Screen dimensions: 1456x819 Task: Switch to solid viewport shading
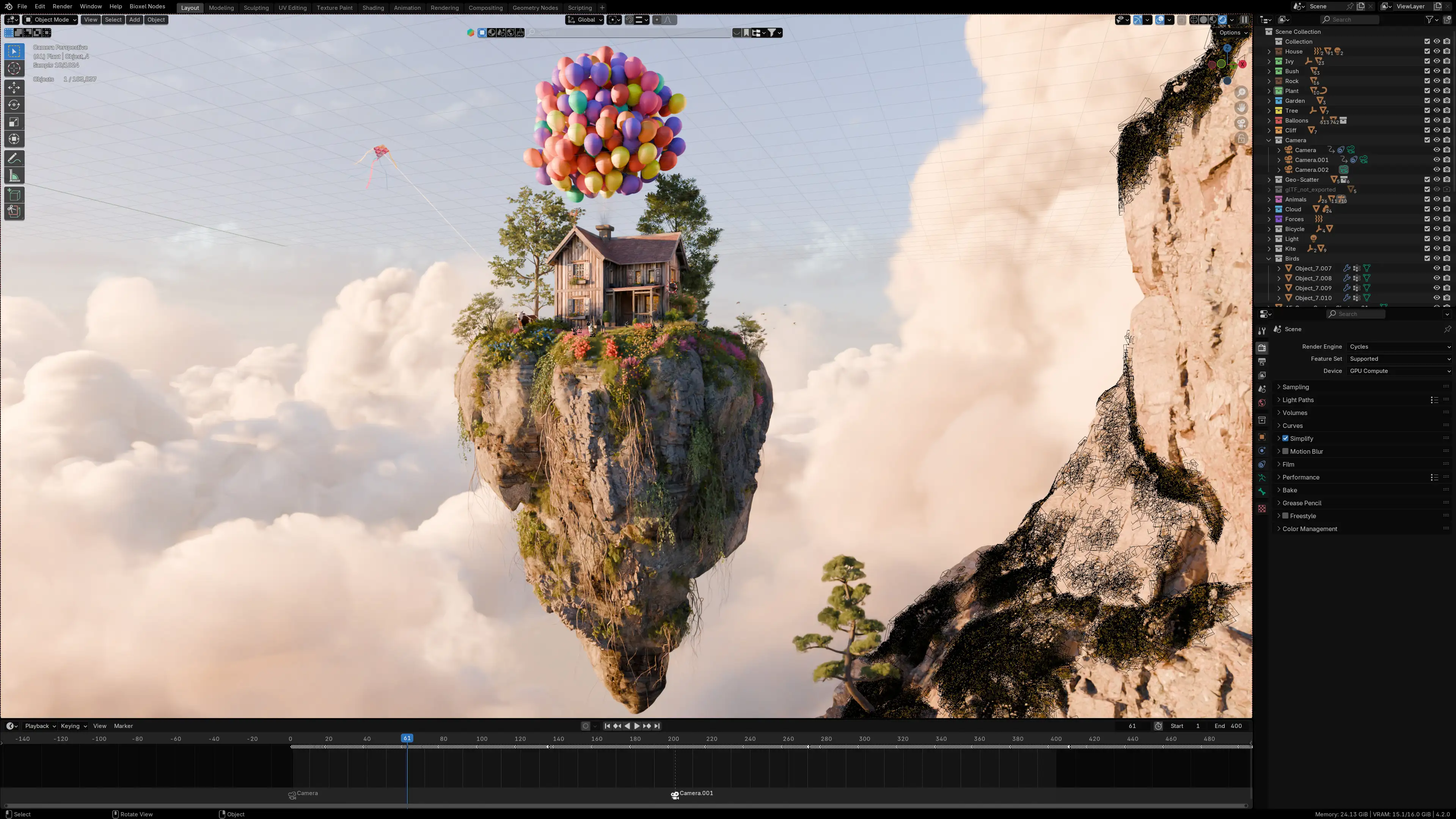coord(1203,20)
